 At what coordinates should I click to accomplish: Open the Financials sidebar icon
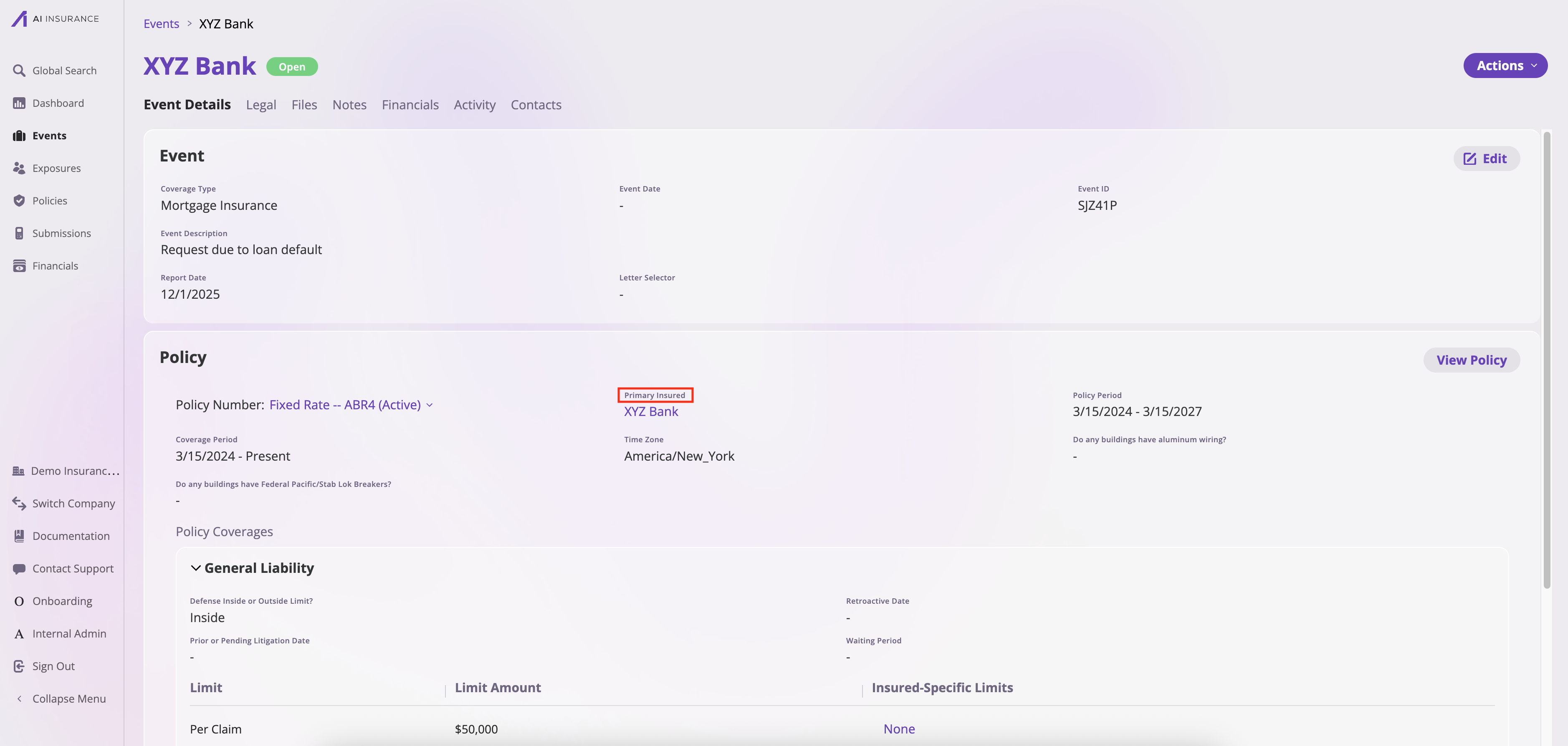coord(18,265)
